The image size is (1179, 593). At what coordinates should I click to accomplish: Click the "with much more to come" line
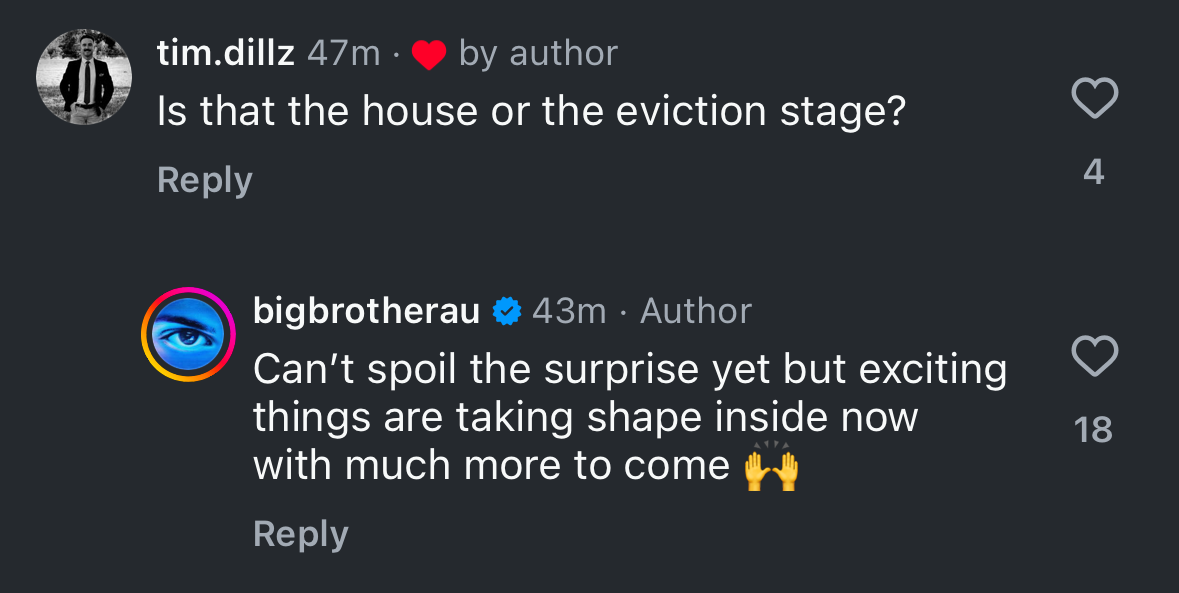[491, 466]
